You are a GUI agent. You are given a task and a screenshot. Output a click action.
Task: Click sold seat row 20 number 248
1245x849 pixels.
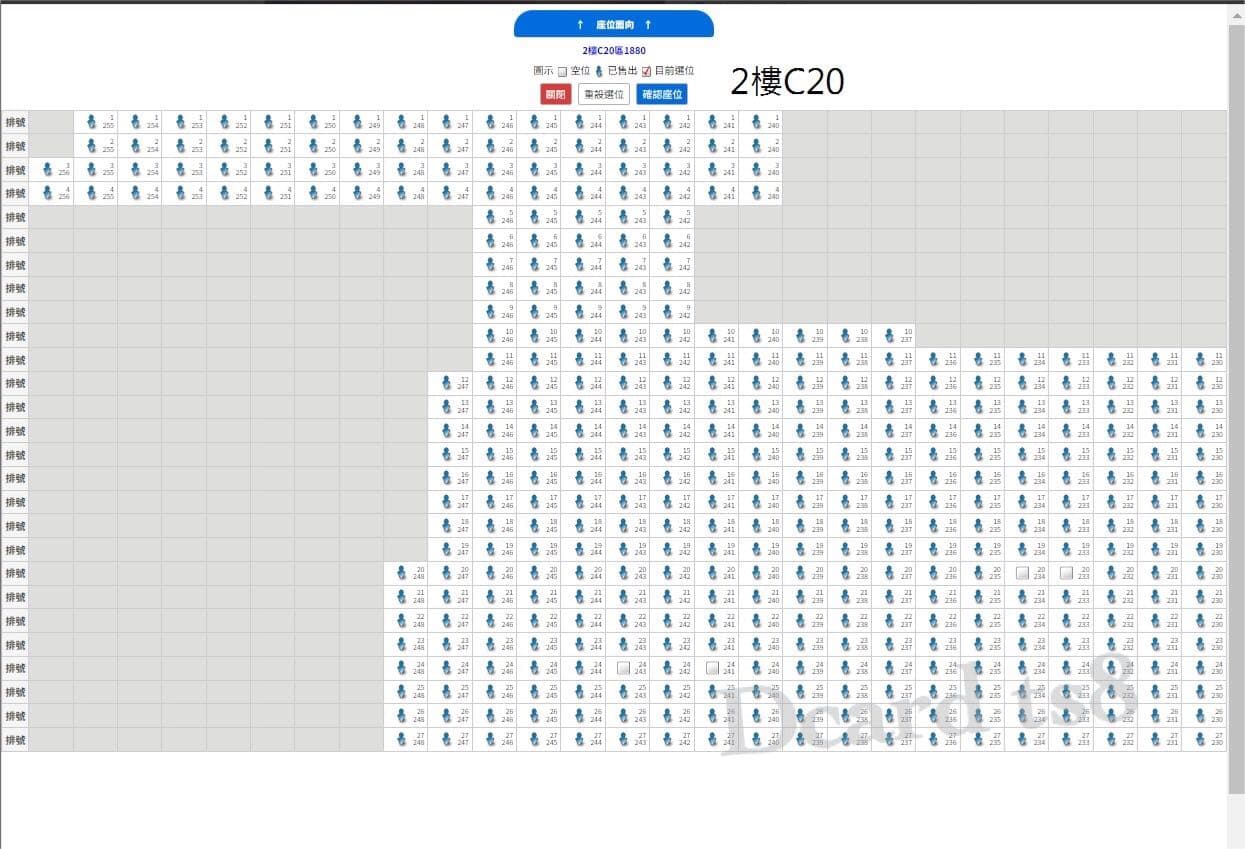(x=402, y=573)
